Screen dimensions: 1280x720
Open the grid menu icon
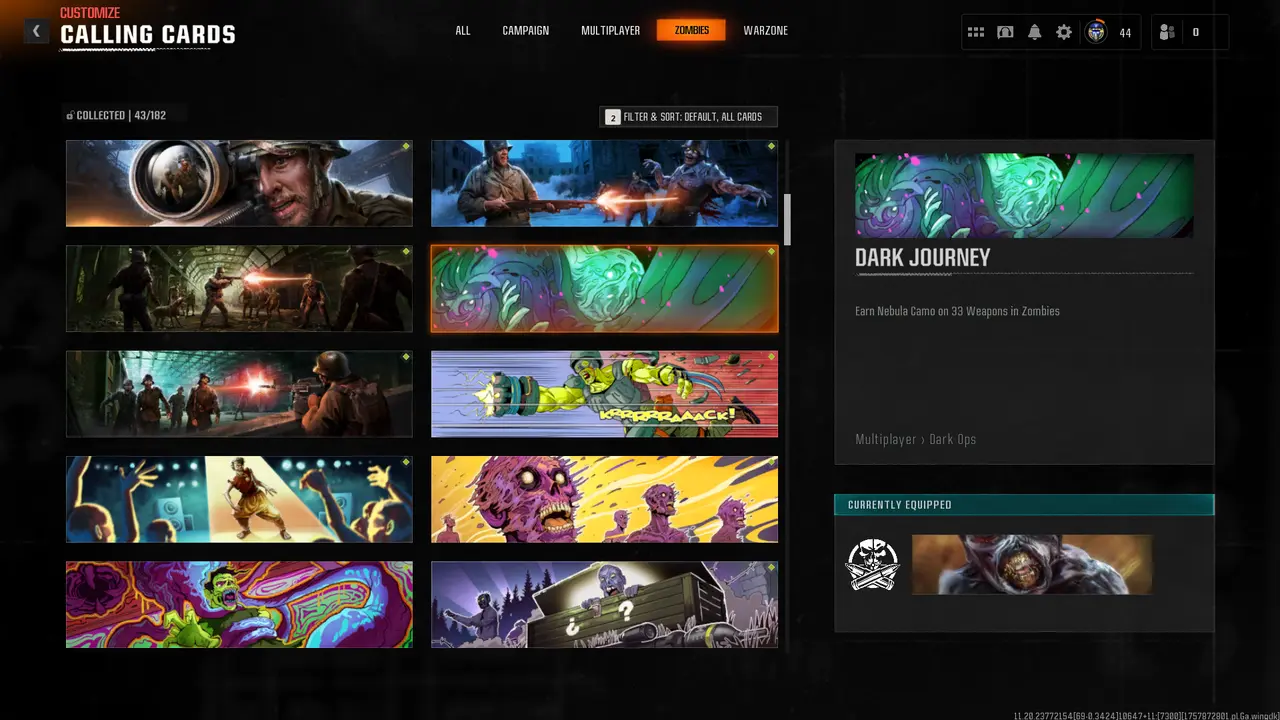click(976, 32)
